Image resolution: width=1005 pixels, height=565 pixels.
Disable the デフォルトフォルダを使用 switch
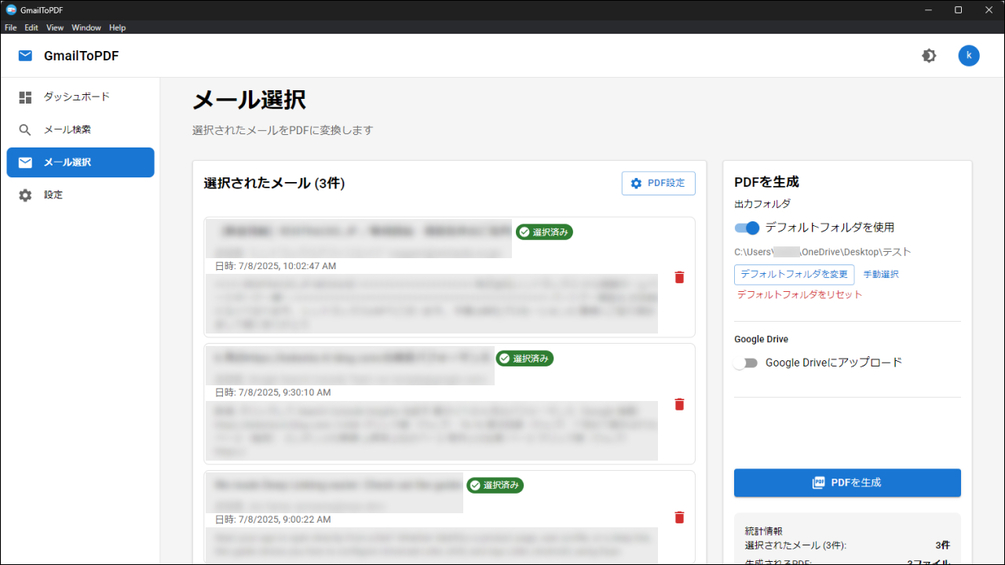coord(747,227)
